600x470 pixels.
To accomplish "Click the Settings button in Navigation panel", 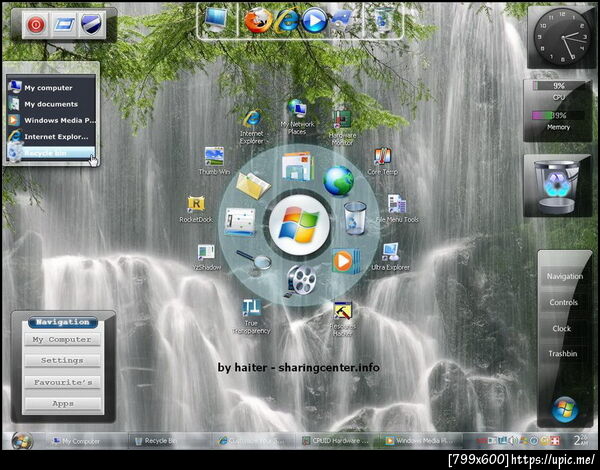I will pos(62,361).
